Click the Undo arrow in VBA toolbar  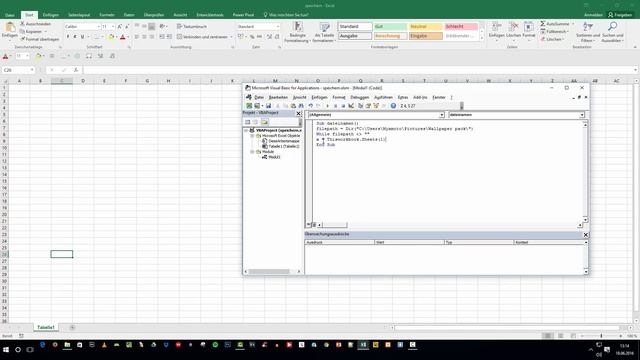coord(311,106)
